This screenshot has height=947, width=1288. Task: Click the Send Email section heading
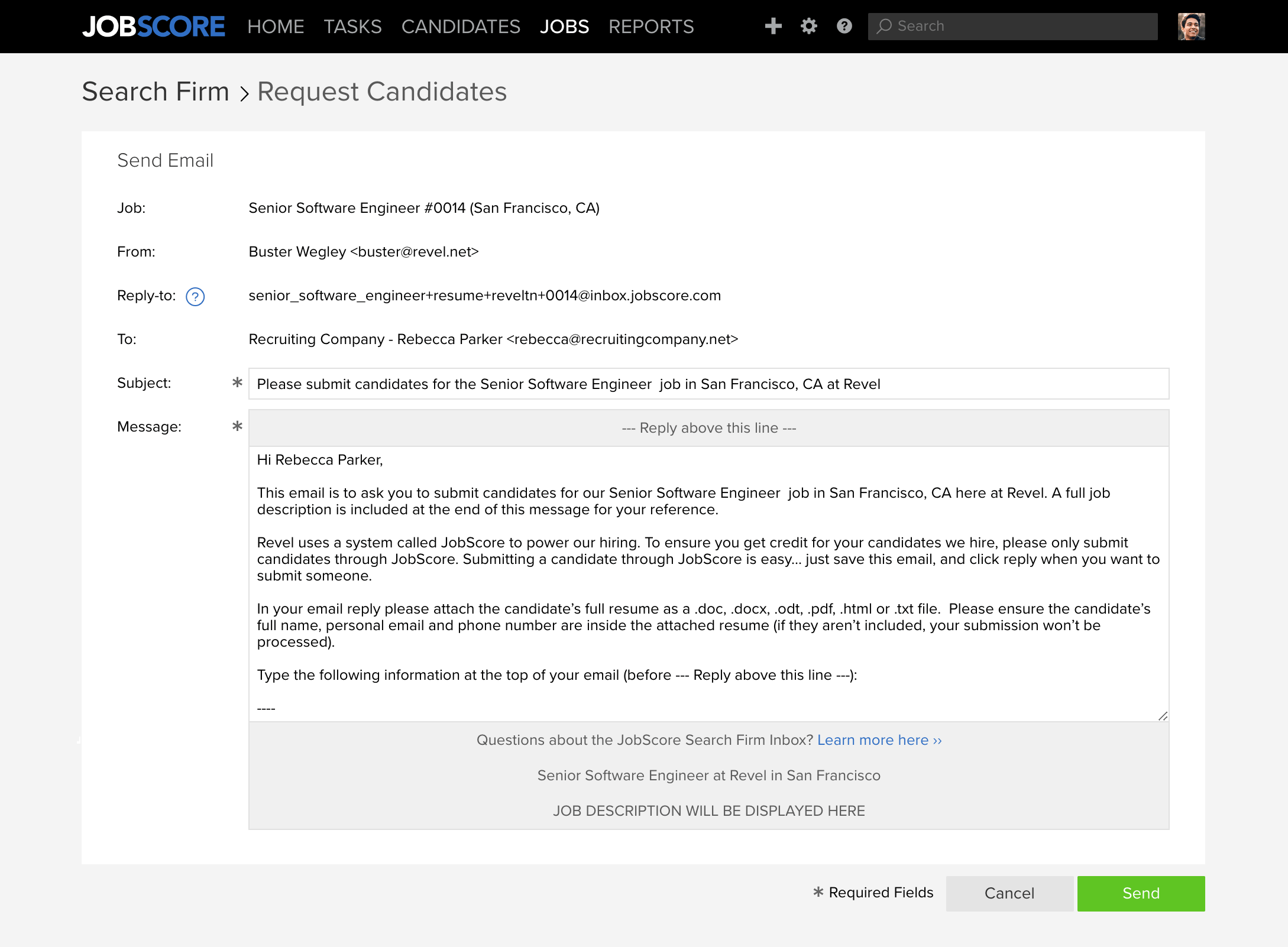[165, 160]
